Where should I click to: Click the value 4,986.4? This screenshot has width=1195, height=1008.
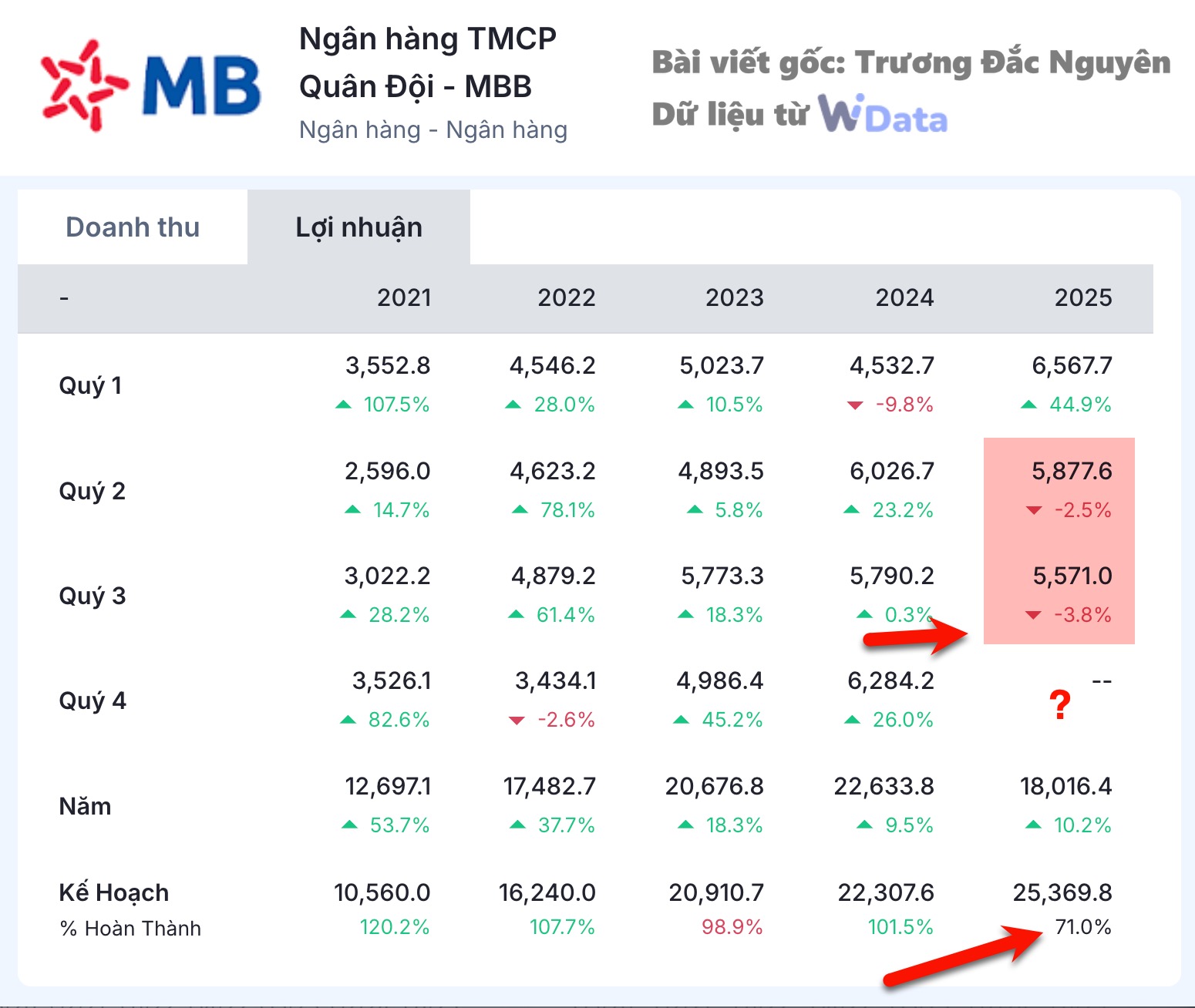[x=720, y=680]
